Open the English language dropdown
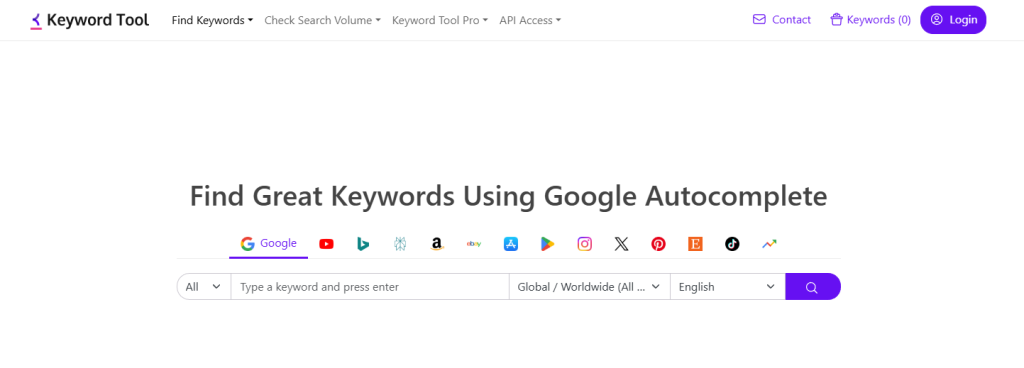1024x368 pixels. point(728,286)
